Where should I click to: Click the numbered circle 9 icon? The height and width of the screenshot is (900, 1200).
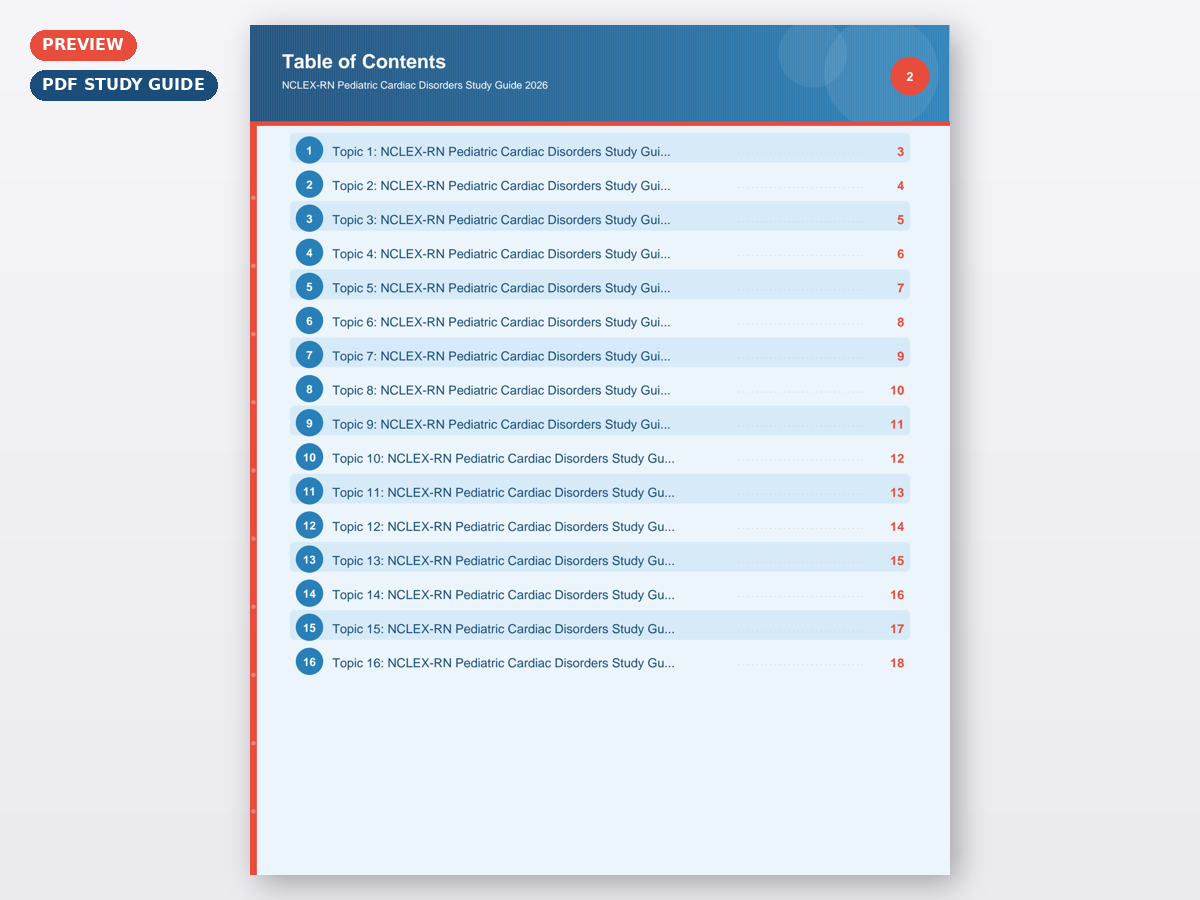[309, 423]
